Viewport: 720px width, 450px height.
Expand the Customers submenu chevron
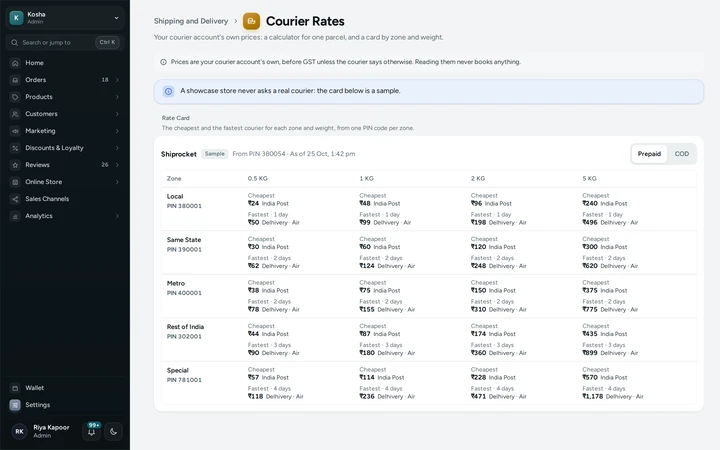point(117,114)
